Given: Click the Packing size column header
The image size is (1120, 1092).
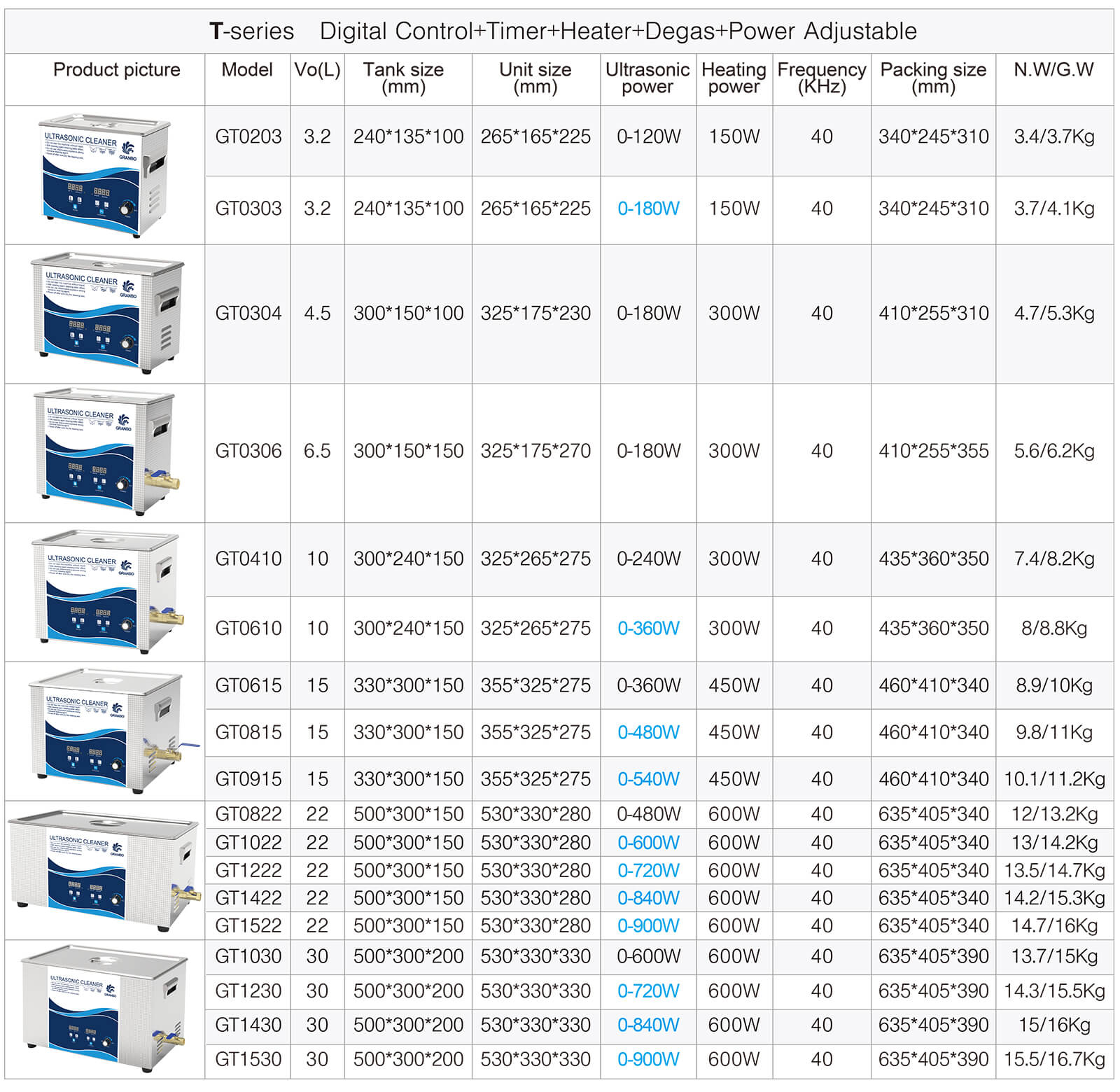Looking at the screenshot, I should click(x=932, y=78).
